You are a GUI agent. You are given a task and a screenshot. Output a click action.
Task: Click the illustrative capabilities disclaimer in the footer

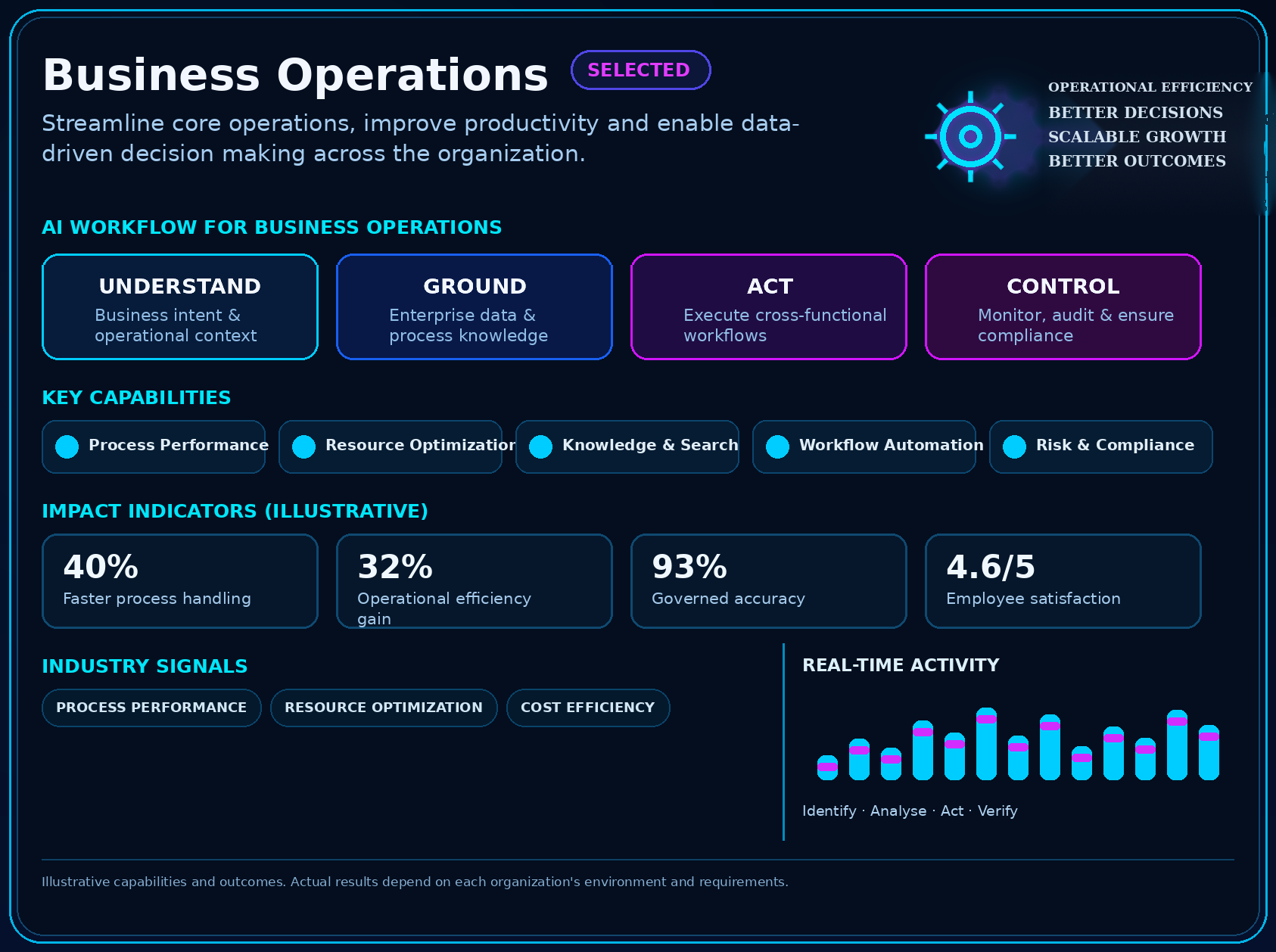[415, 882]
